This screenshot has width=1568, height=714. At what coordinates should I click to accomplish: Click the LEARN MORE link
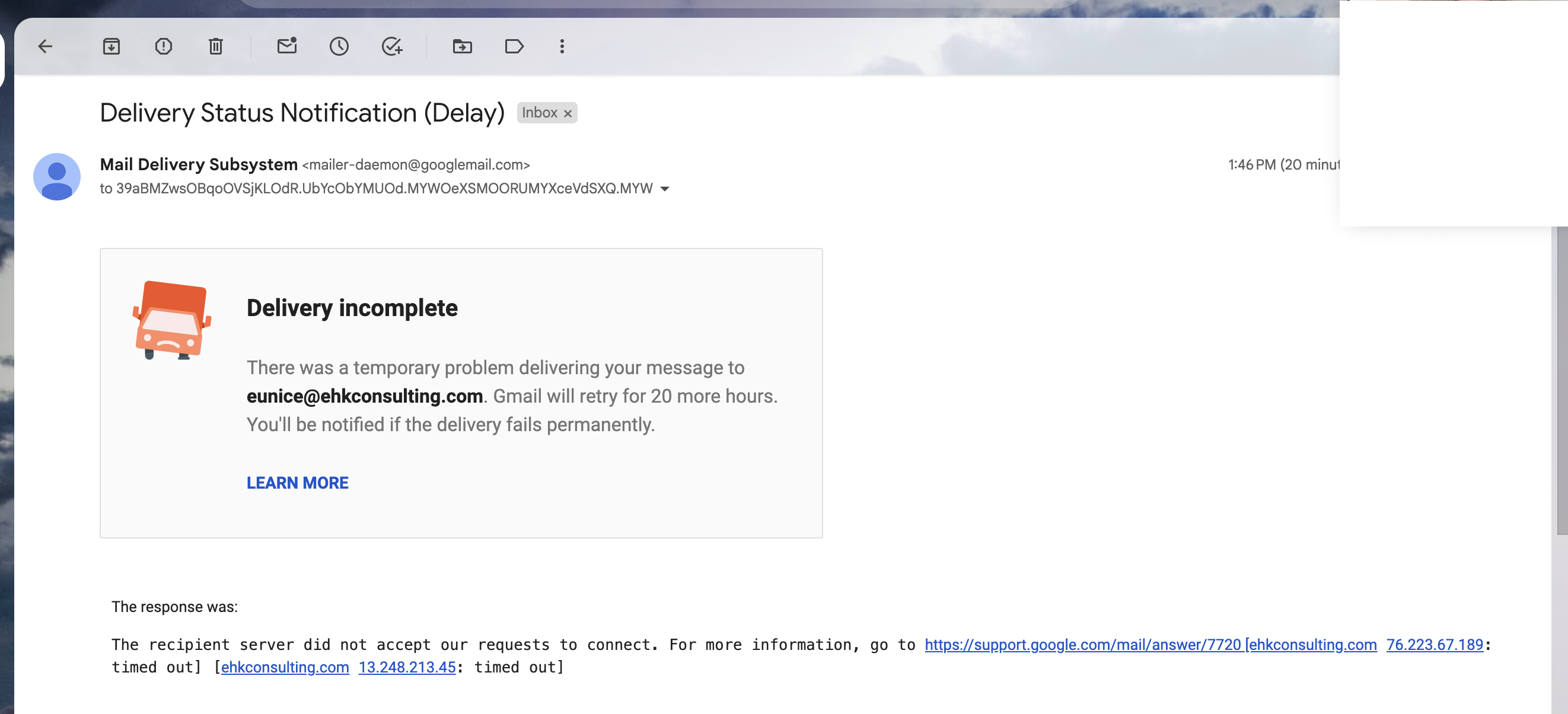pyautogui.click(x=297, y=483)
